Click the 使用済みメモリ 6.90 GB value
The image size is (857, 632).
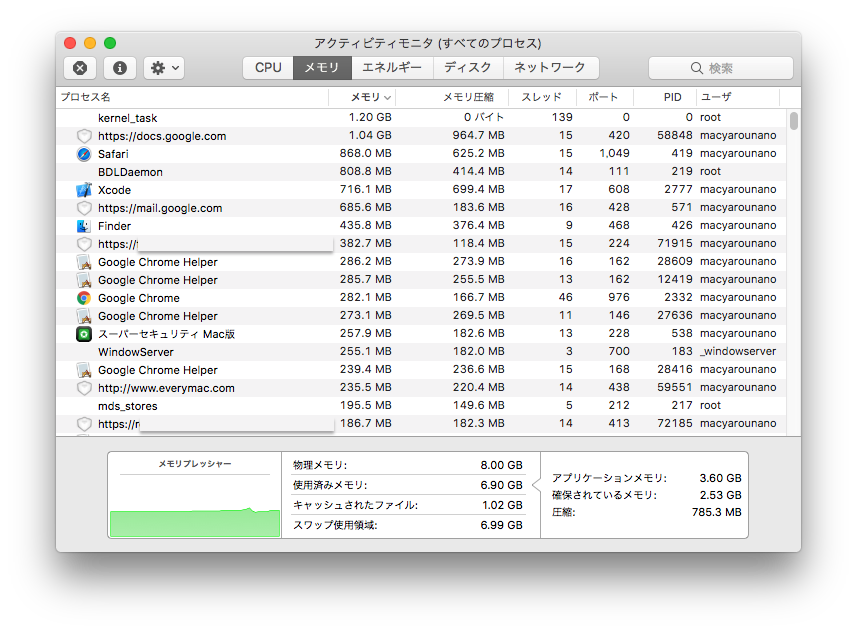[x=501, y=485]
